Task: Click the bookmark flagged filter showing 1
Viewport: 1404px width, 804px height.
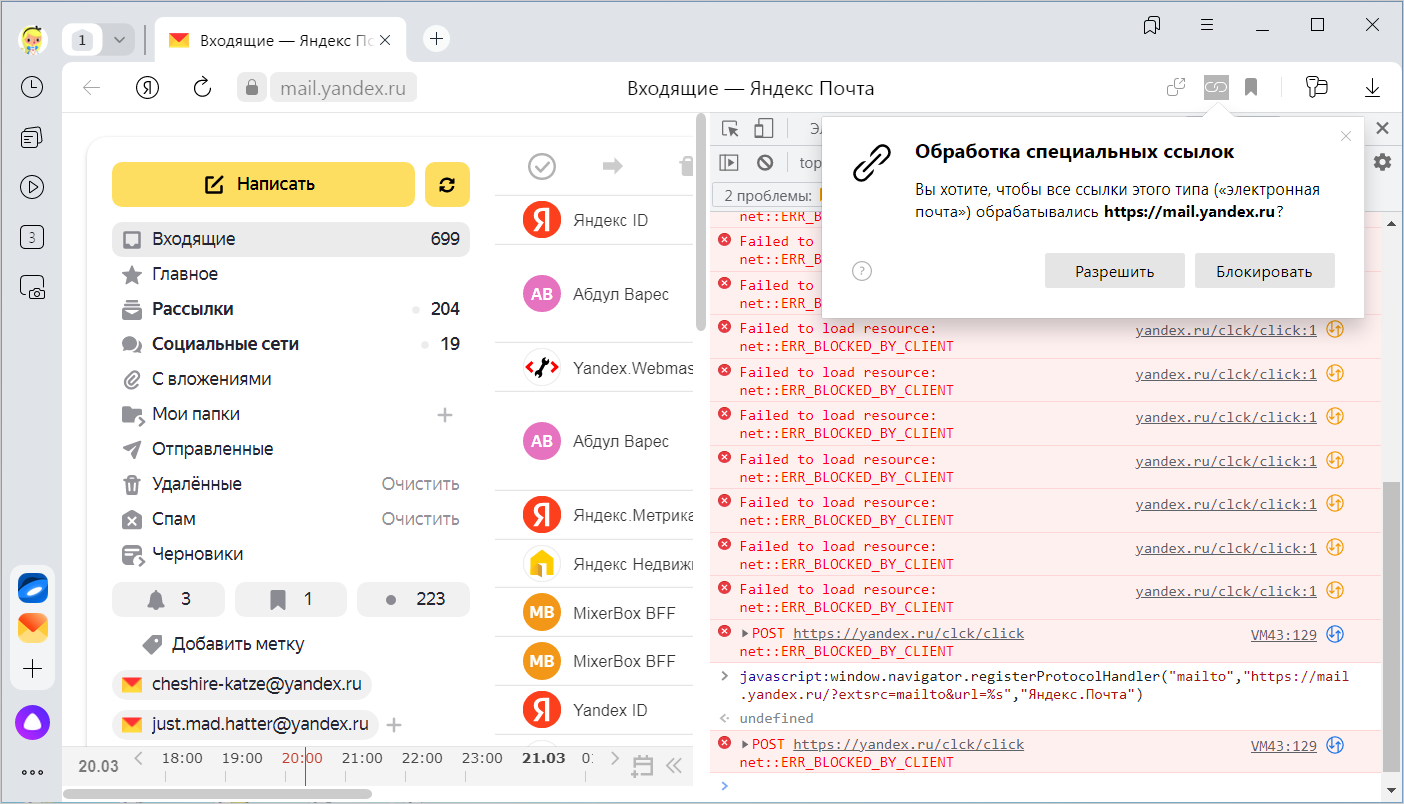Action: [290, 599]
